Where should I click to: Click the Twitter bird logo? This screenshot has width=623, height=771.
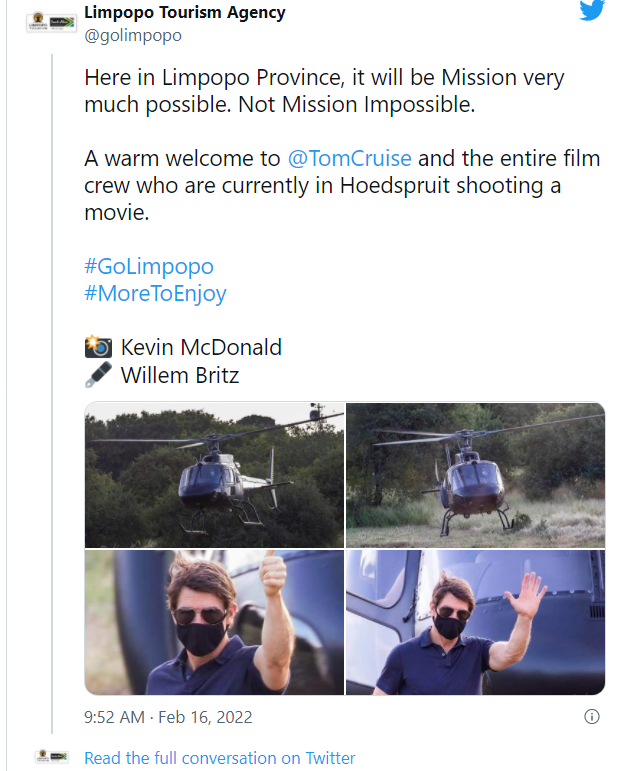pyautogui.click(x=592, y=10)
